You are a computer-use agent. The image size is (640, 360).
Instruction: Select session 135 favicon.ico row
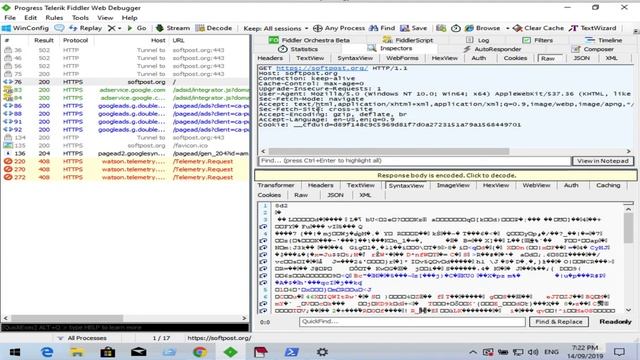[x=125, y=146]
